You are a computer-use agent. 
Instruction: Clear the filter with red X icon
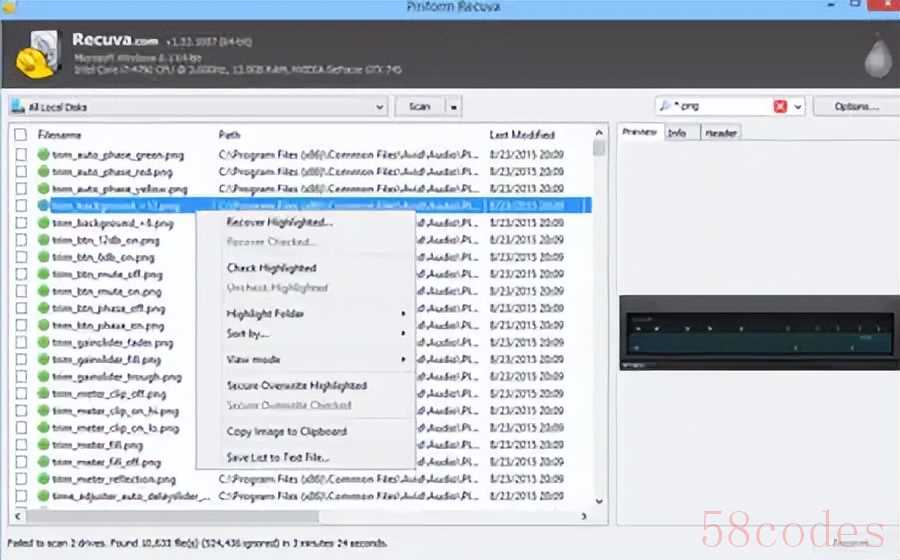point(780,106)
